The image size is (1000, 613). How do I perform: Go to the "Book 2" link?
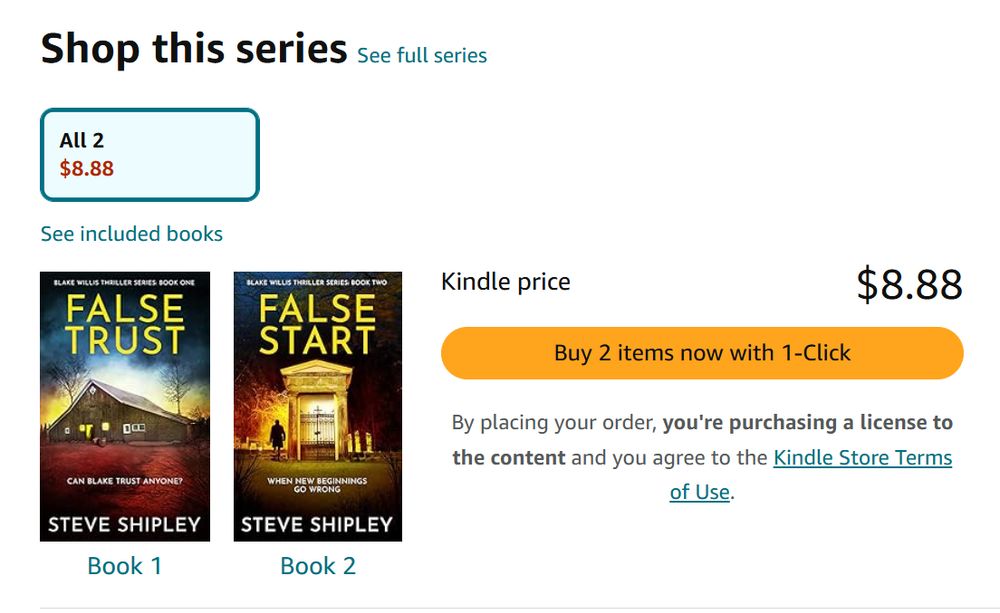[318, 566]
